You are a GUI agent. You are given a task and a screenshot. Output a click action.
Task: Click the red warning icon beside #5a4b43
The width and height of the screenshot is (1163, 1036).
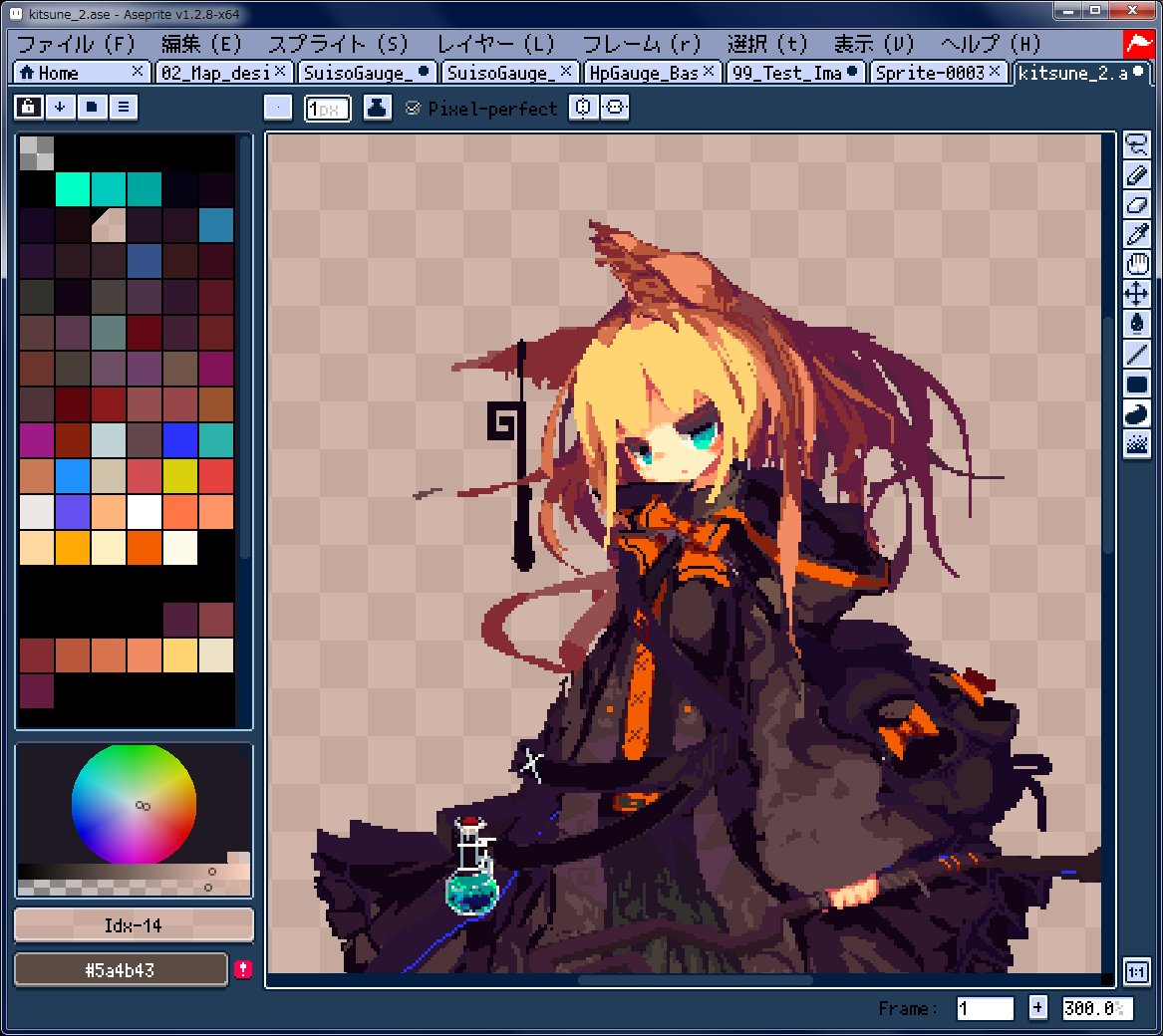(242, 969)
